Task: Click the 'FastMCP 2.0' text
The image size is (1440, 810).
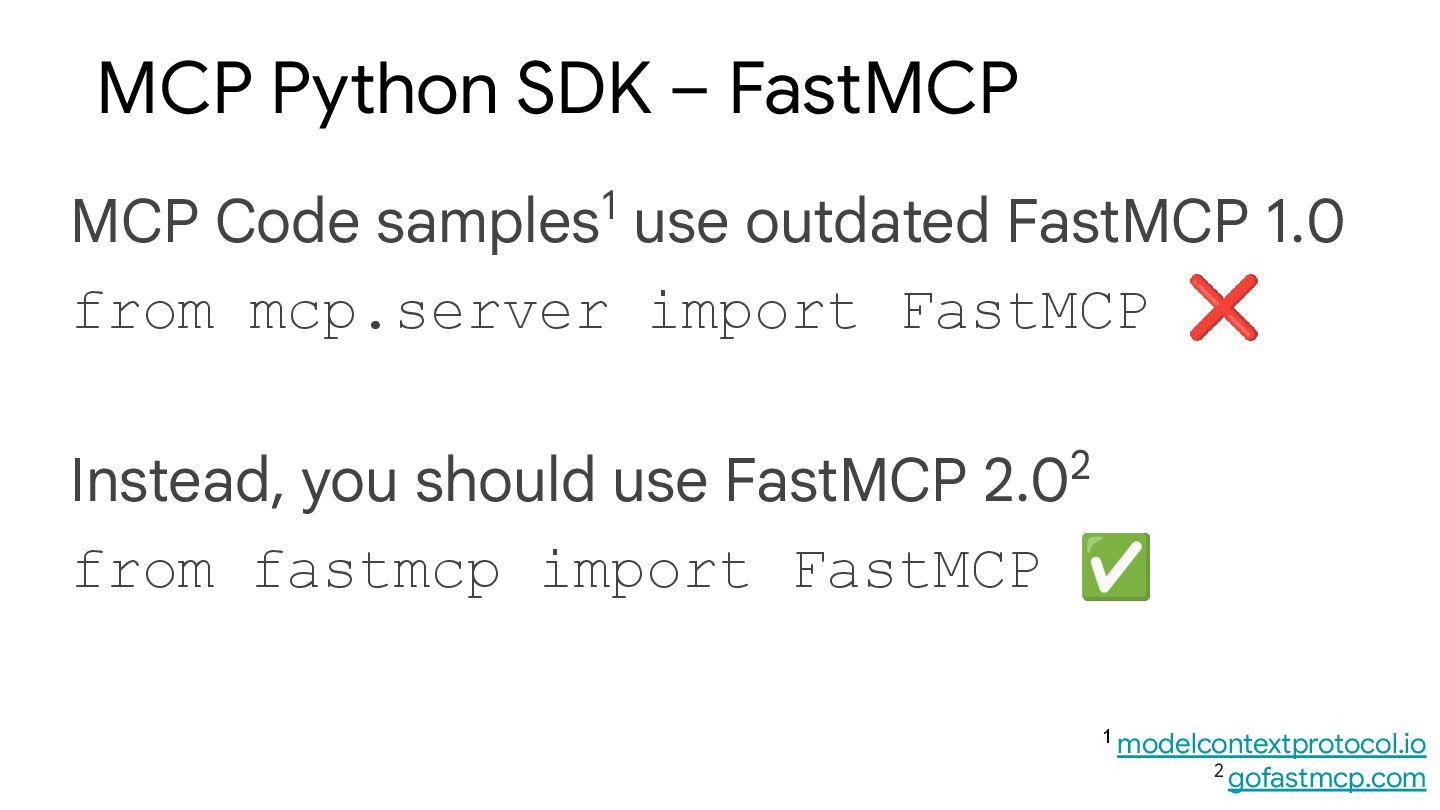Action: pyautogui.click(x=896, y=481)
